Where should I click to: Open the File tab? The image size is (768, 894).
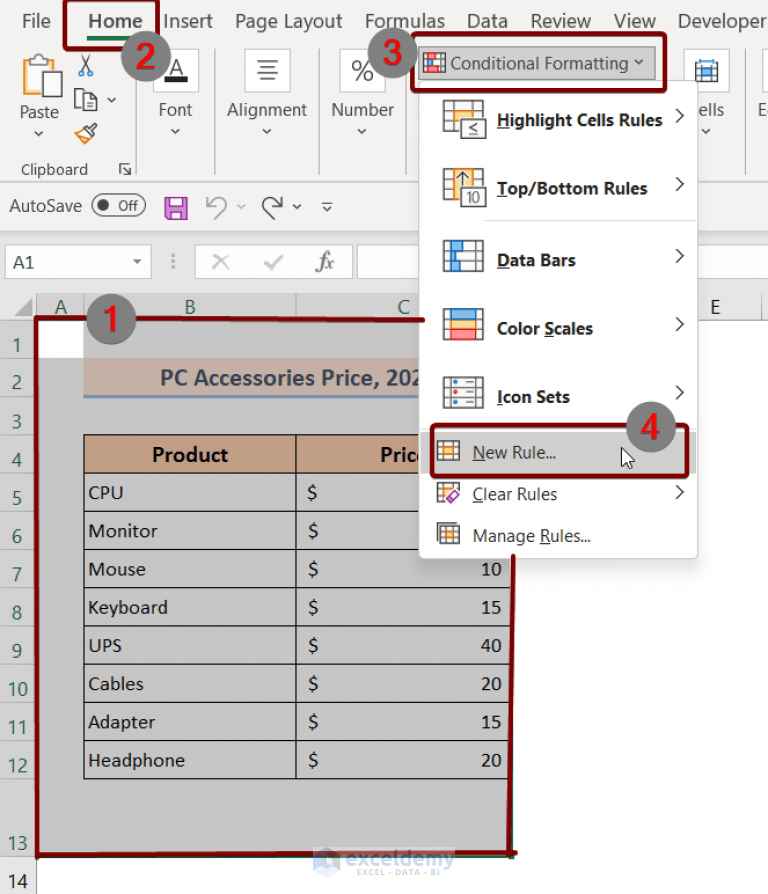[36, 21]
